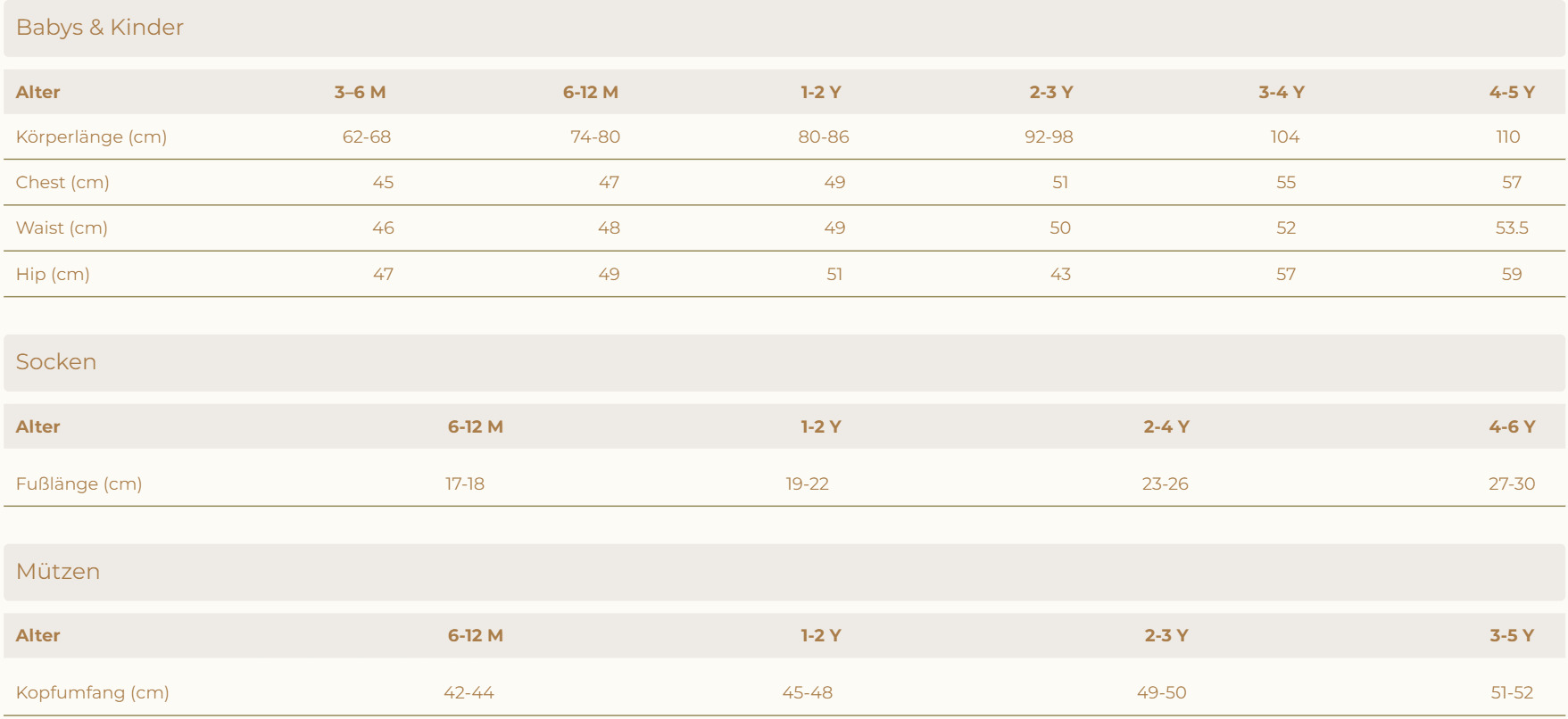Screen dimensions: 1568x719
Task: Click the Babys & Kinder section heading
Action: [x=99, y=28]
